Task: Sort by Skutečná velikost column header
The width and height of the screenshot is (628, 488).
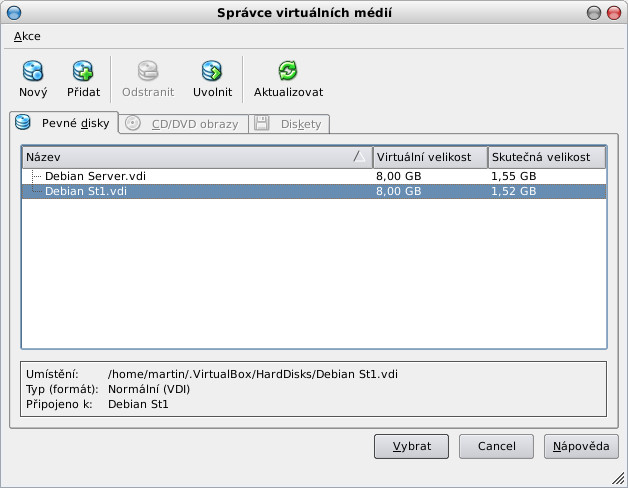Action: pos(546,157)
